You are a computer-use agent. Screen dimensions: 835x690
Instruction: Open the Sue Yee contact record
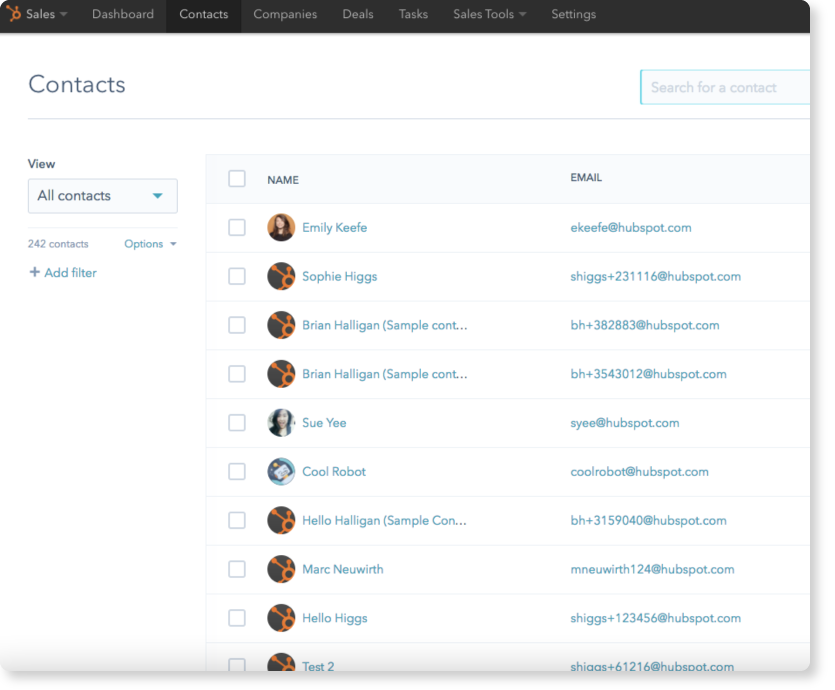pyautogui.click(x=324, y=423)
